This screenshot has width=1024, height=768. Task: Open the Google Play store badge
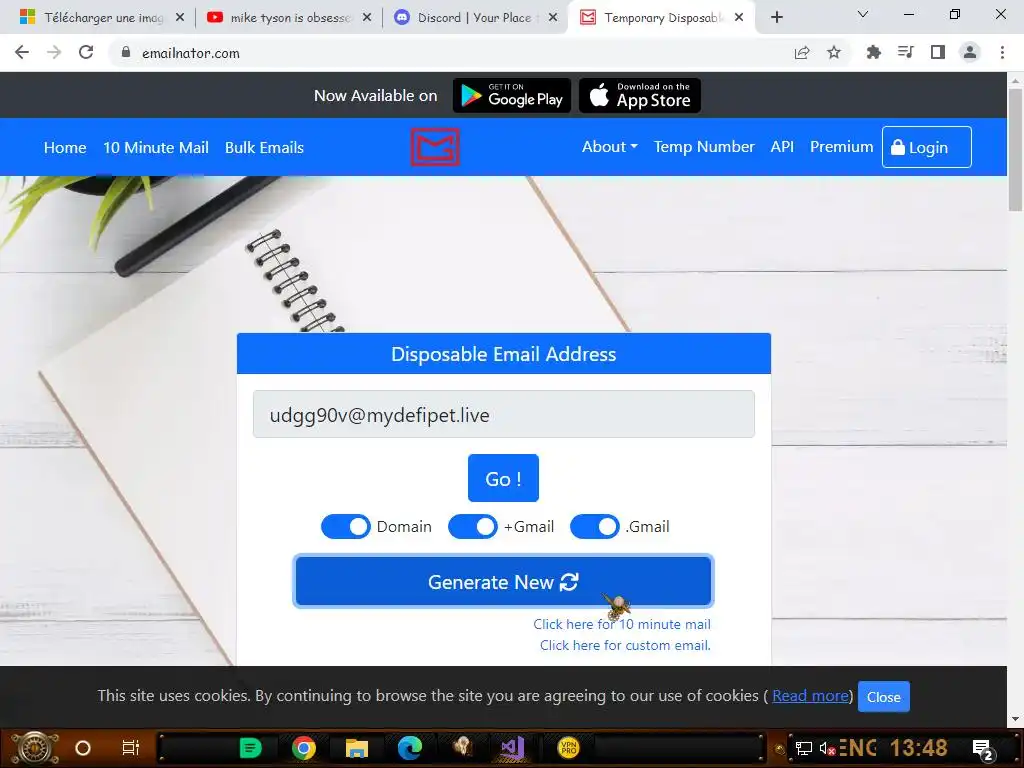512,96
